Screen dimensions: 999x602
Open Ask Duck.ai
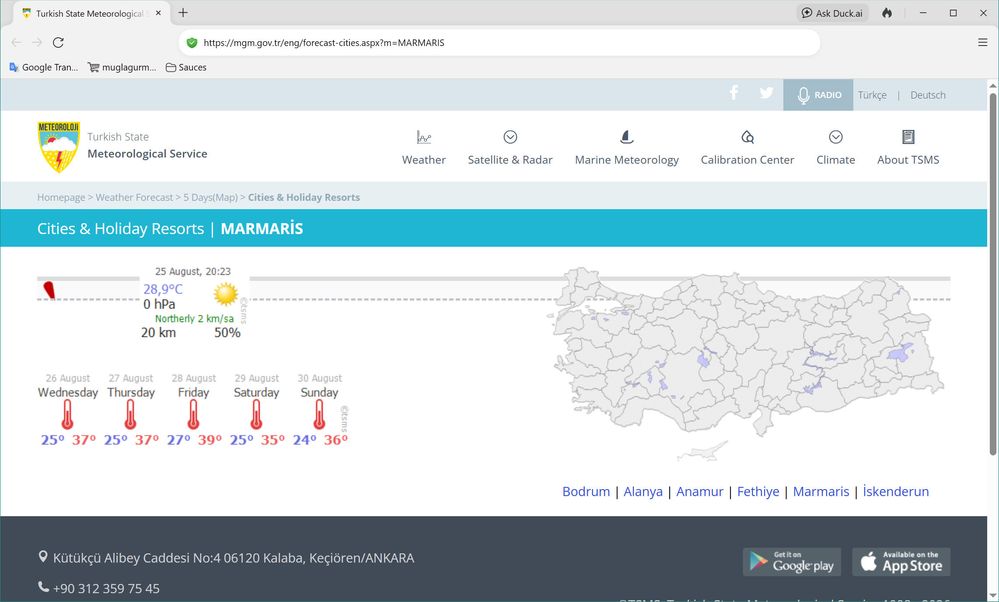pyautogui.click(x=833, y=13)
